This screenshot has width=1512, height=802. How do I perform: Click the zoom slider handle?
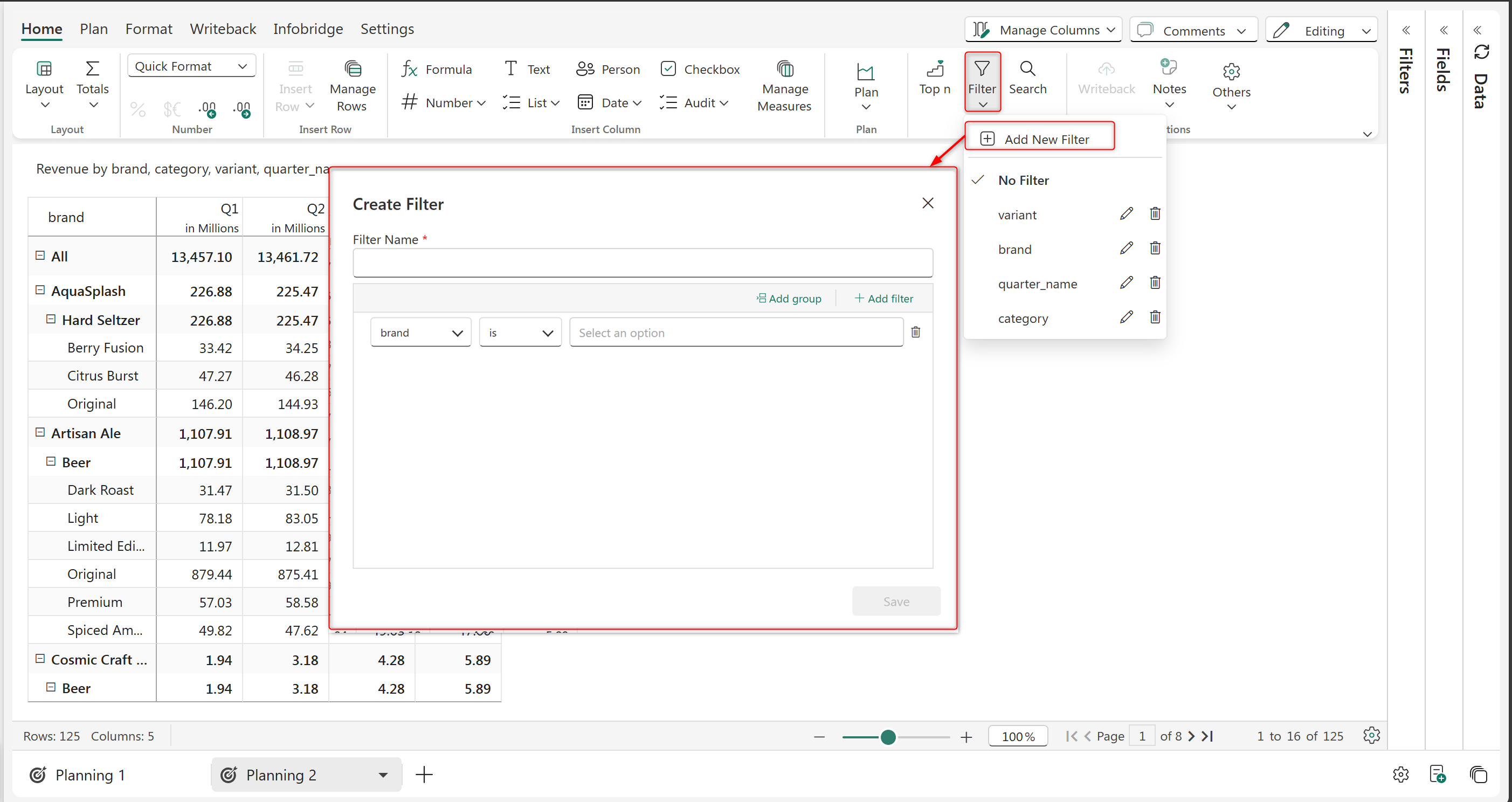(x=887, y=737)
